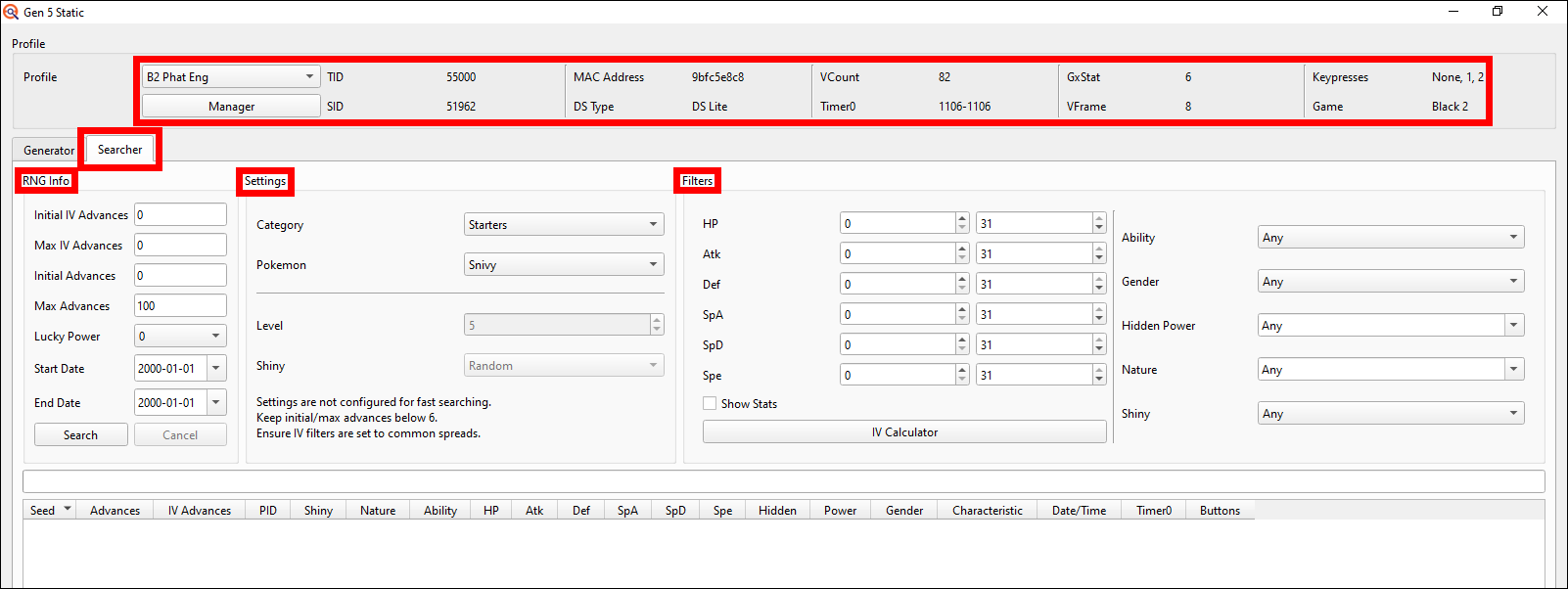The image size is (1568, 589).
Task: Click the SpA minimum IV field
Action: click(x=898, y=314)
